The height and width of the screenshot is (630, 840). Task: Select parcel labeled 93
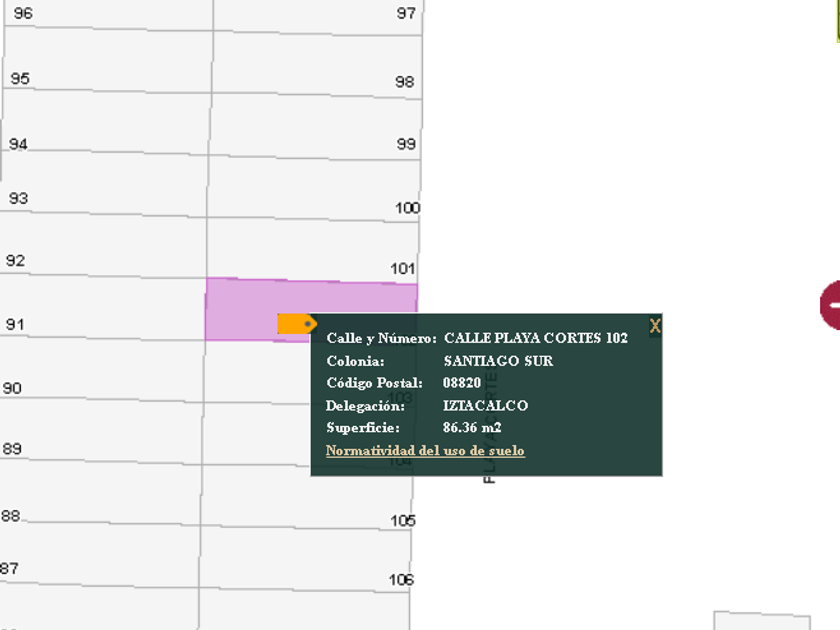click(103, 183)
